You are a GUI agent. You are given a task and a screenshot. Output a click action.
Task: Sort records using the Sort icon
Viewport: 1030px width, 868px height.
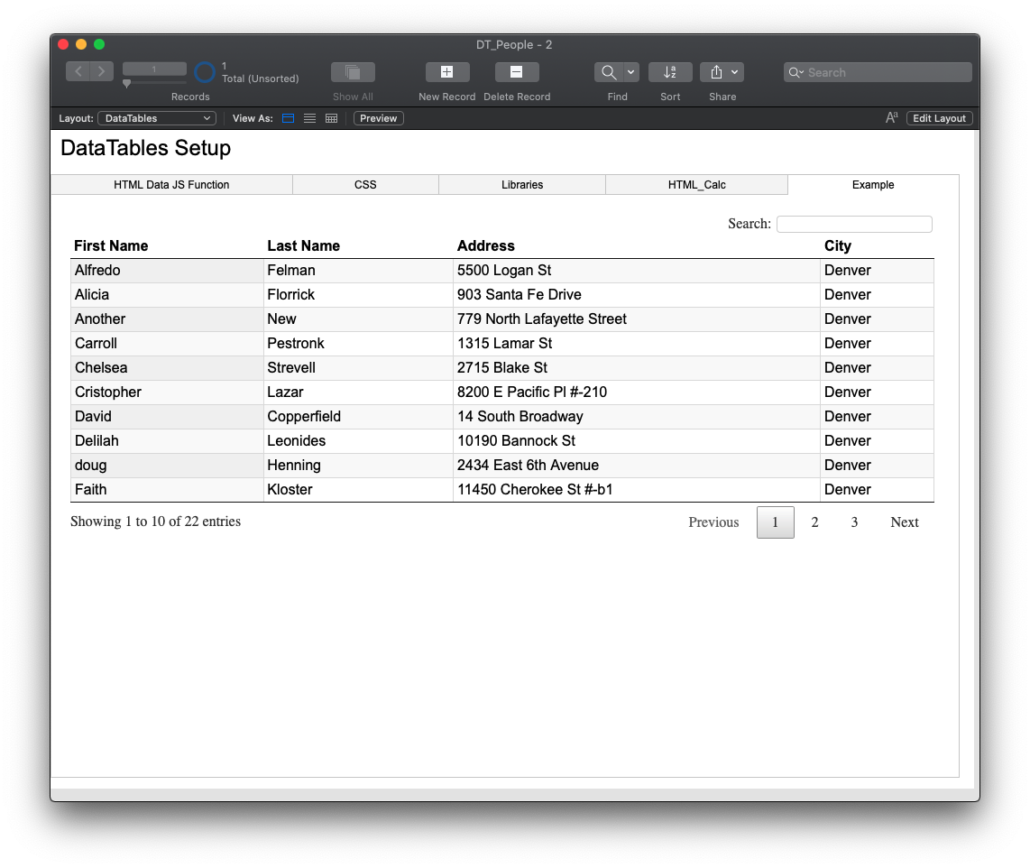669,71
